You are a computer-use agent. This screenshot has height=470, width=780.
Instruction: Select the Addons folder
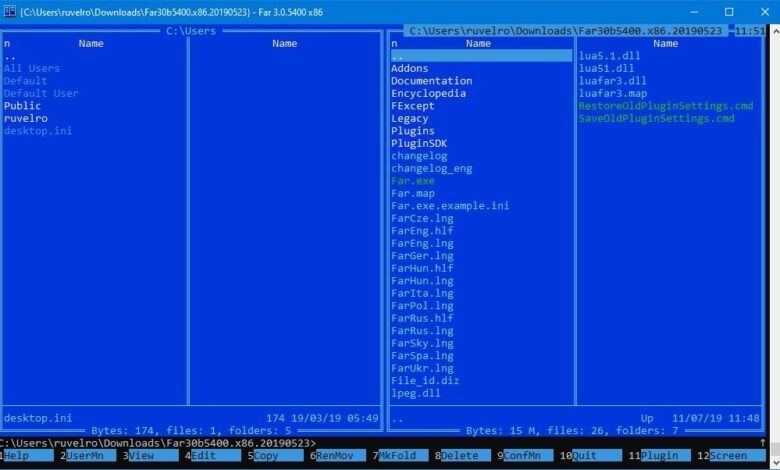pyautogui.click(x=409, y=69)
